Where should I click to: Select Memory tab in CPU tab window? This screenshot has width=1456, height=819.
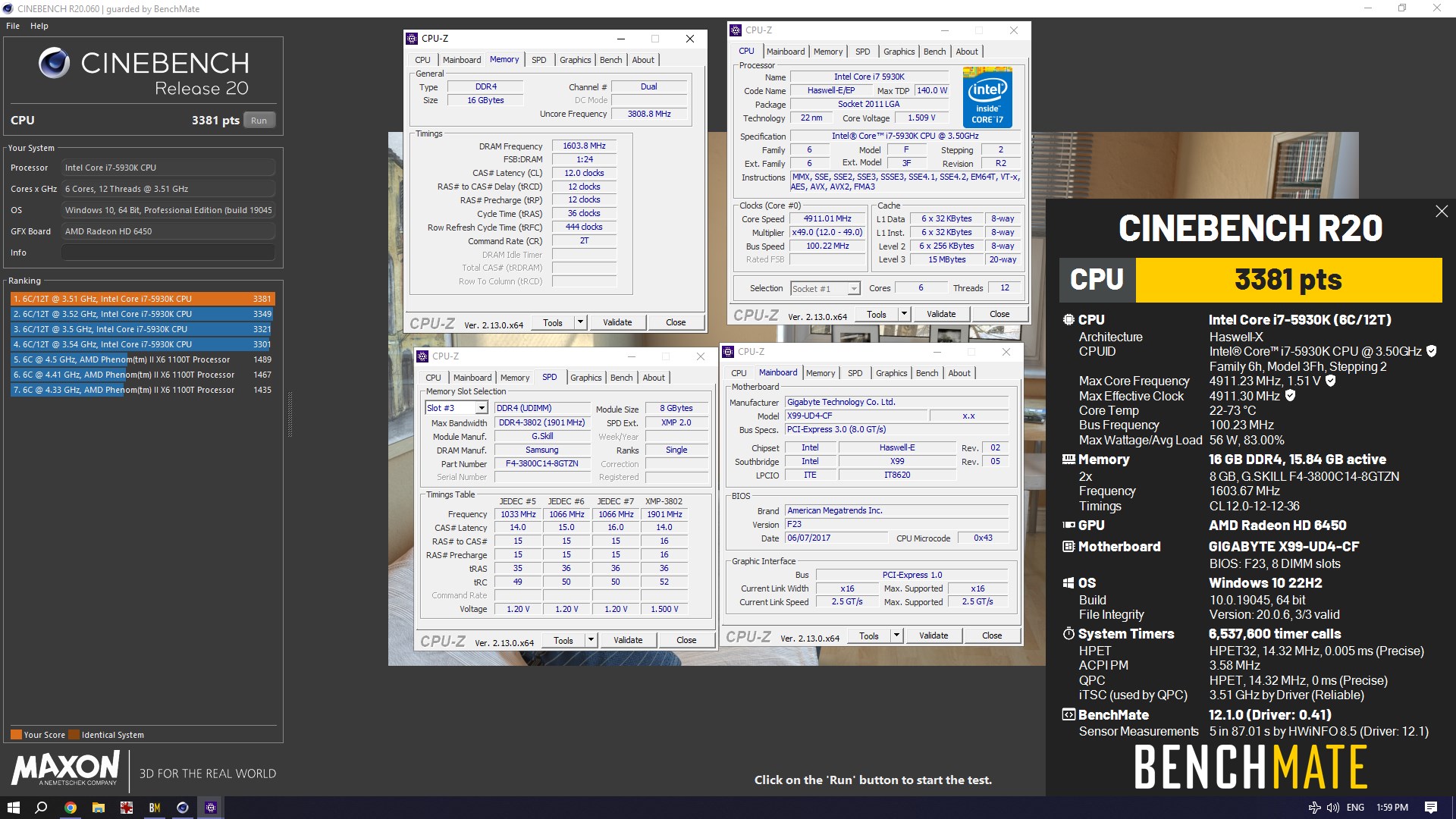pos(828,52)
